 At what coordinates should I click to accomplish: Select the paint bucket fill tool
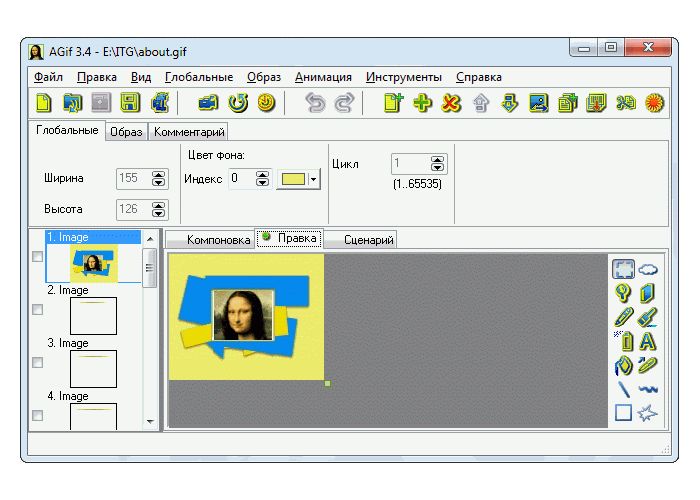(623, 366)
